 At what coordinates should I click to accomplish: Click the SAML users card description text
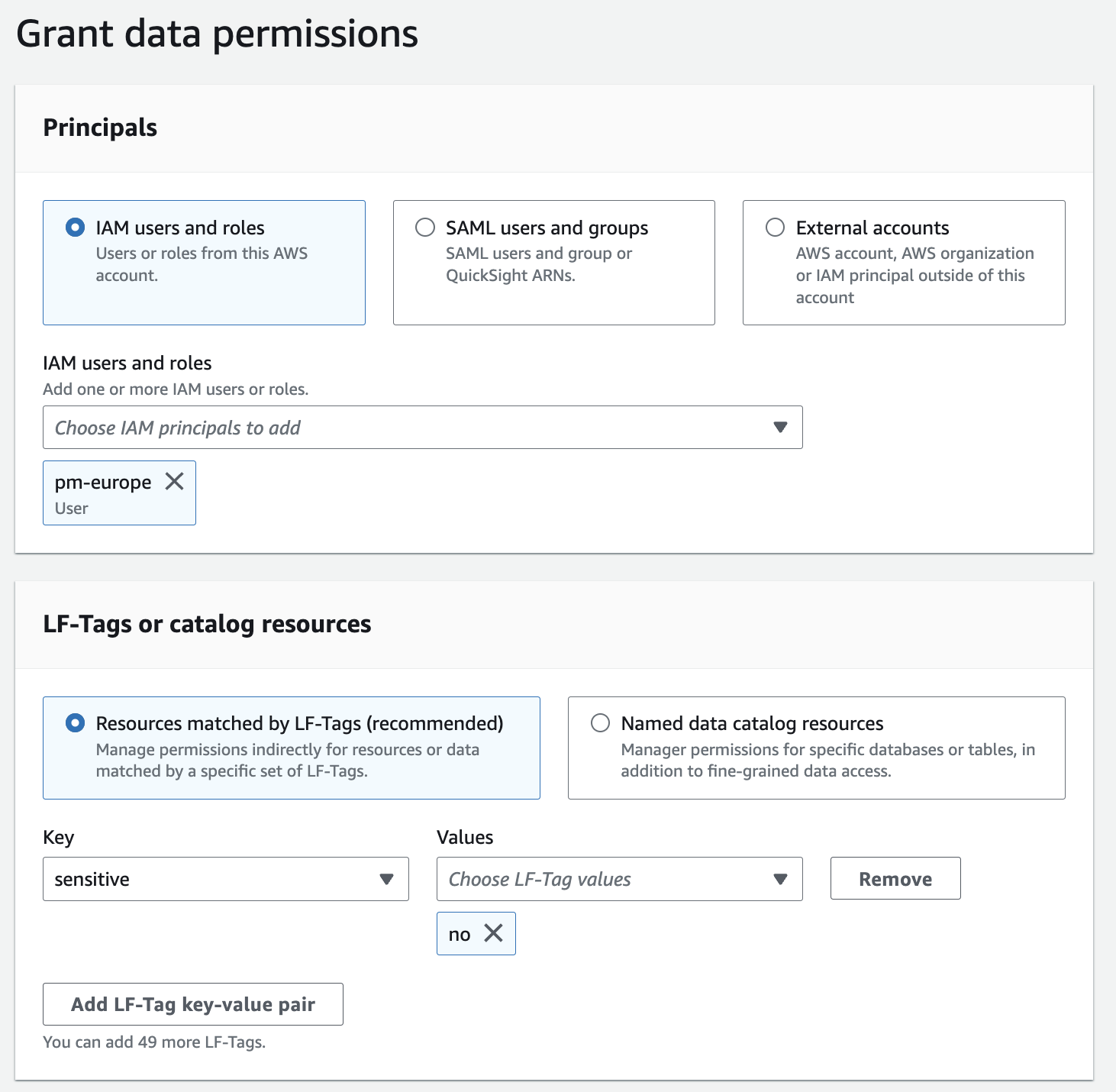[539, 264]
